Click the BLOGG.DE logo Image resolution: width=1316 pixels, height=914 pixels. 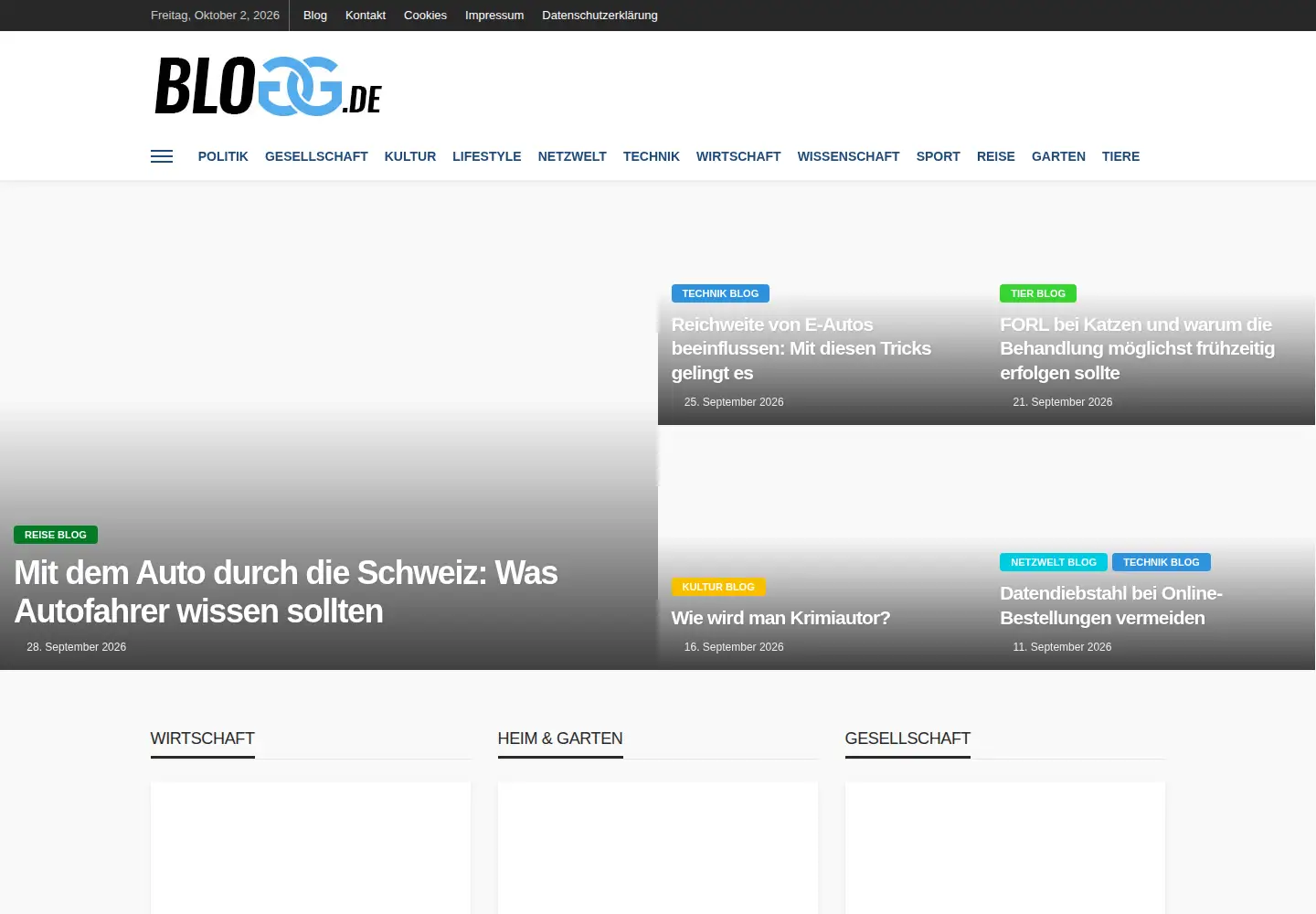(268, 86)
